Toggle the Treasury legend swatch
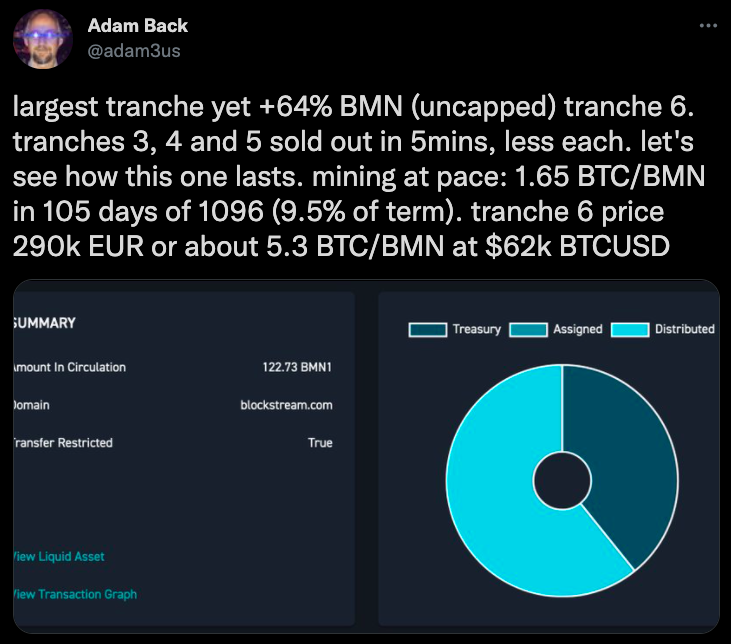Screen dimensions: 731x644 coord(427,329)
